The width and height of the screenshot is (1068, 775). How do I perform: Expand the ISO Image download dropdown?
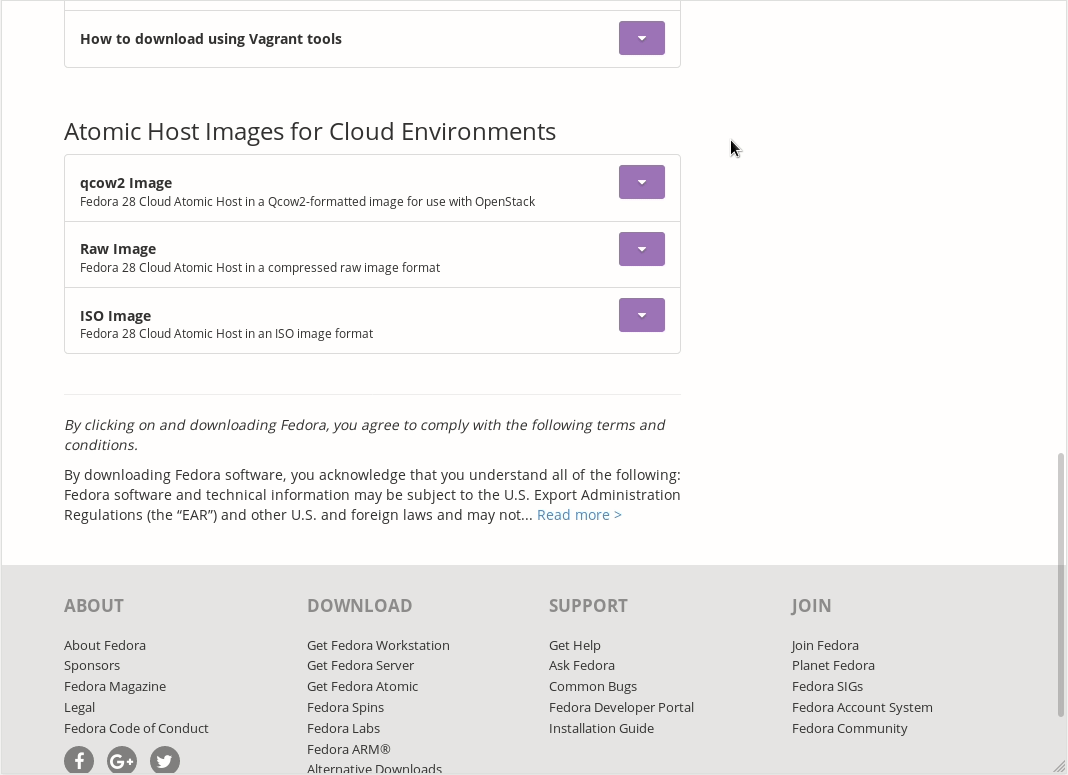point(642,315)
